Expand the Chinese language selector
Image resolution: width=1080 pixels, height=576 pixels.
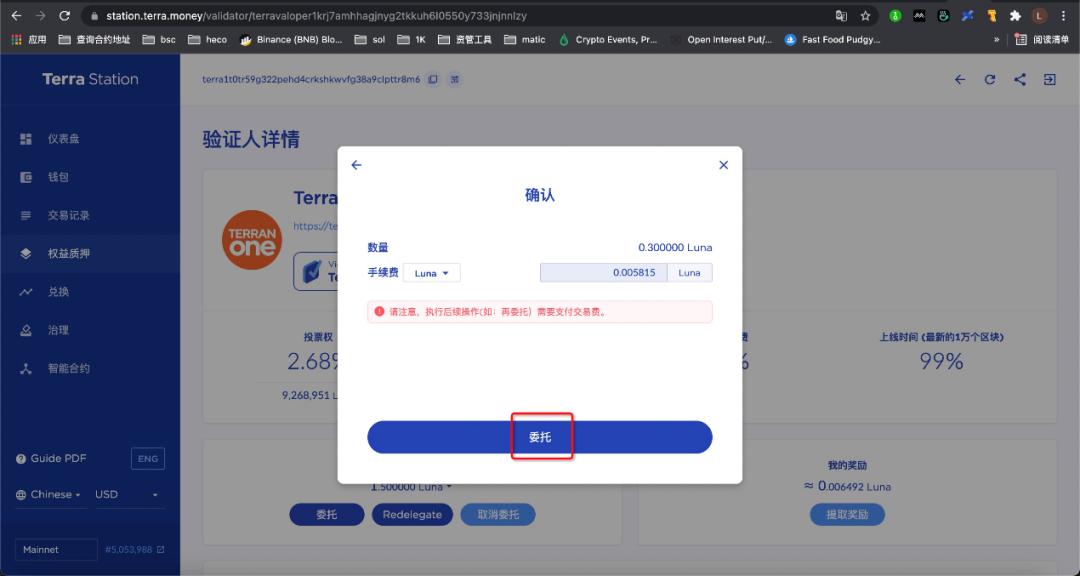click(x=50, y=493)
